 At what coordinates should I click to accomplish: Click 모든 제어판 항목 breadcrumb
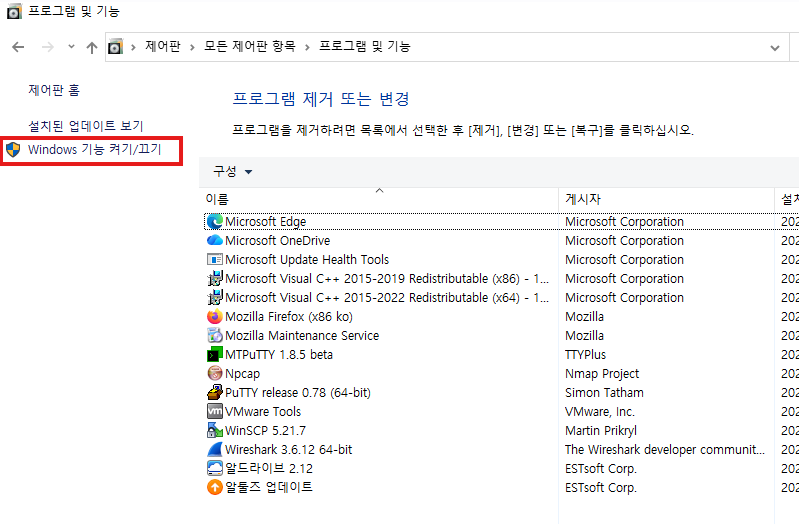click(250, 46)
